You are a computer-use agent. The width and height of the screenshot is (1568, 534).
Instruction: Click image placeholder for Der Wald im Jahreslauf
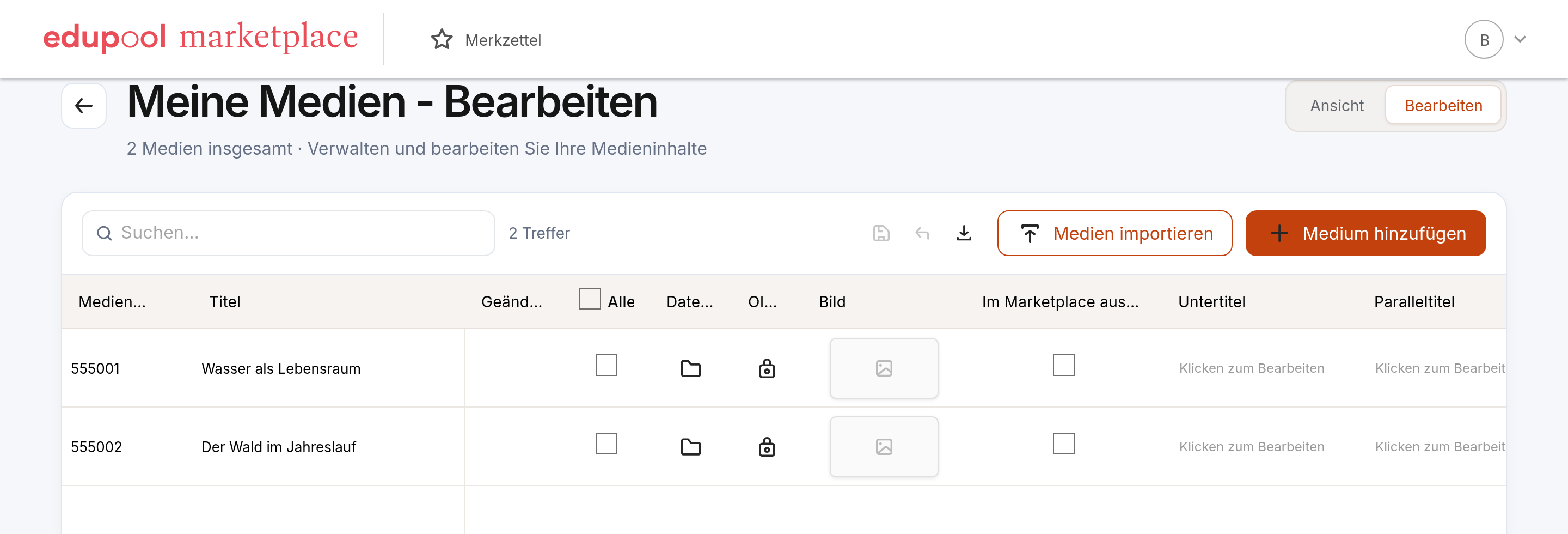coord(884,447)
